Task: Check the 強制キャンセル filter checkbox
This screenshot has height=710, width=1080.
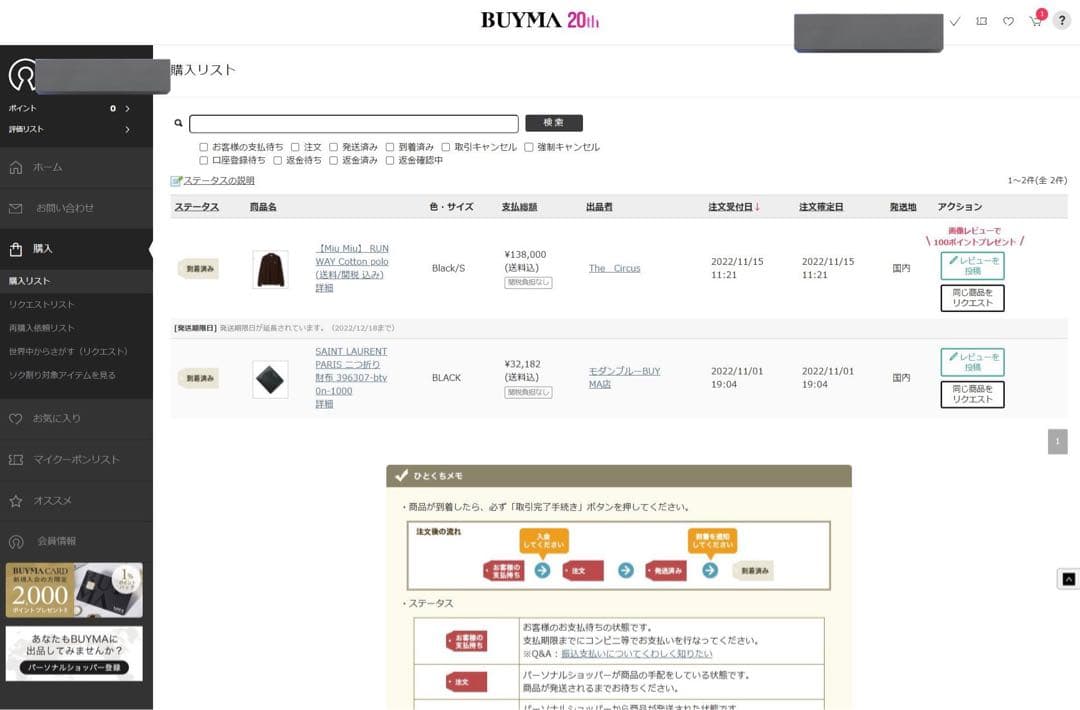Action: tap(528, 147)
